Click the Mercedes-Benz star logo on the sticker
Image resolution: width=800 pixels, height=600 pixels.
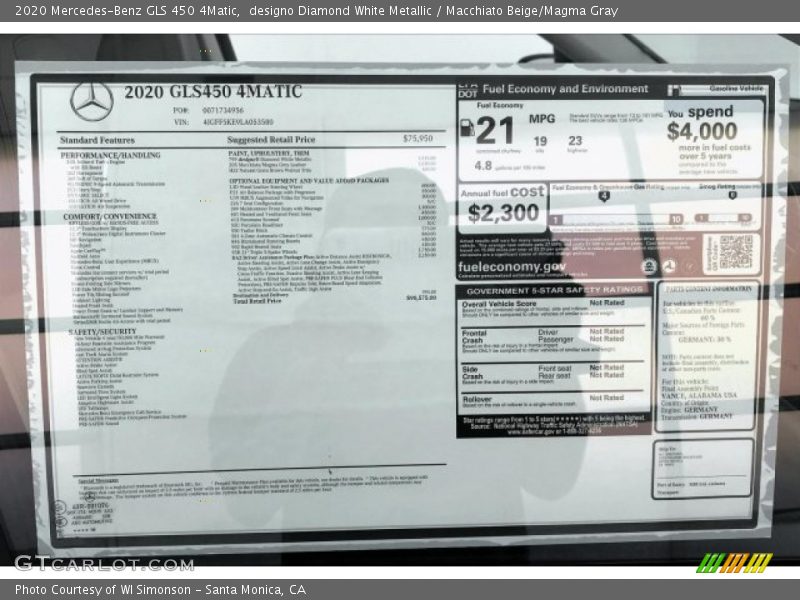pos(92,102)
